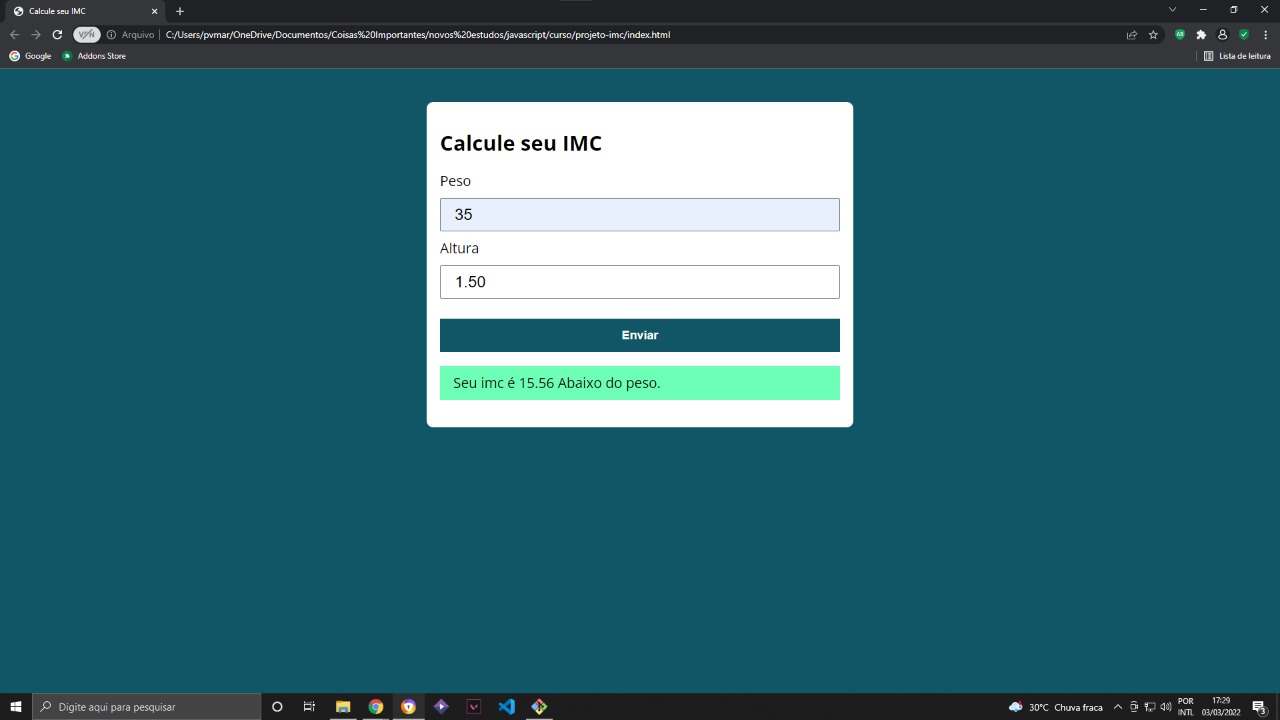Launch Visual Studio Code from the taskbar

point(506,706)
